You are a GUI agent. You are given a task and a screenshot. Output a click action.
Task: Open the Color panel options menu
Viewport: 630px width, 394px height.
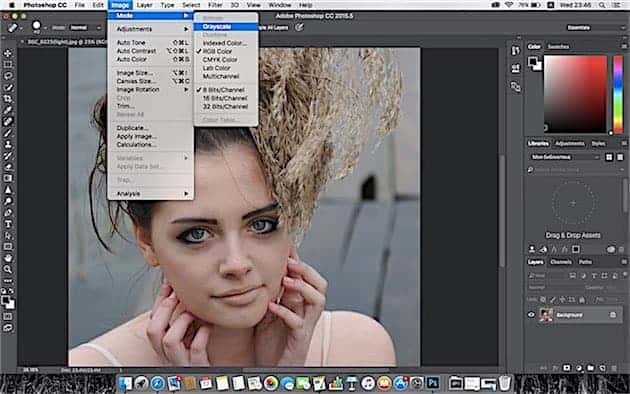click(x=624, y=47)
